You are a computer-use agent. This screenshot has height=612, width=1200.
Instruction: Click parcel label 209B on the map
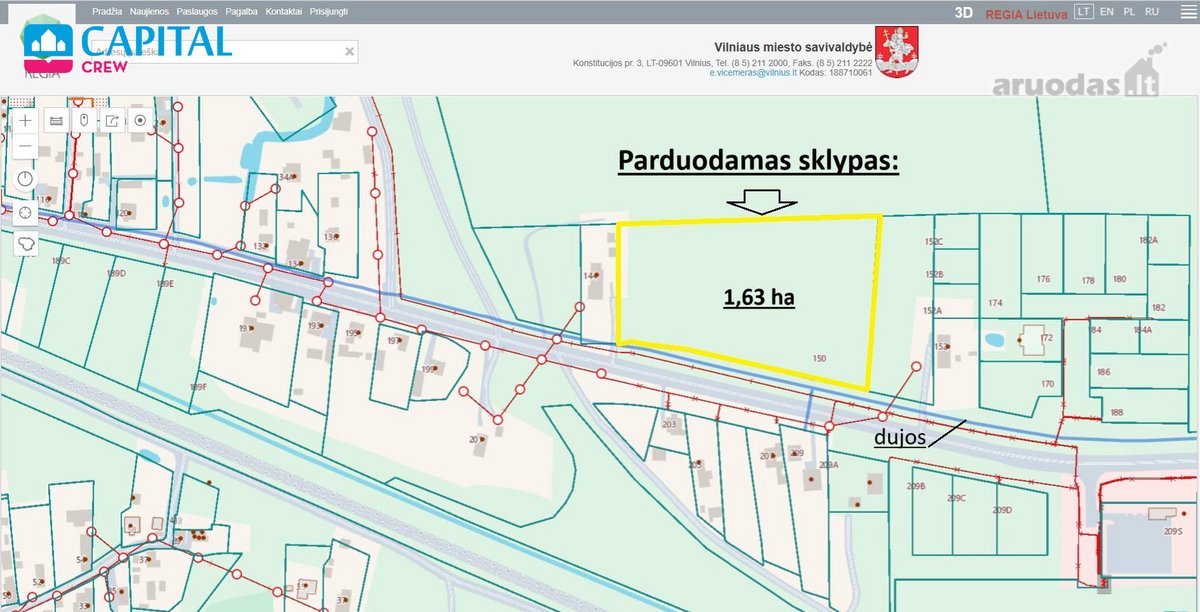click(916, 486)
